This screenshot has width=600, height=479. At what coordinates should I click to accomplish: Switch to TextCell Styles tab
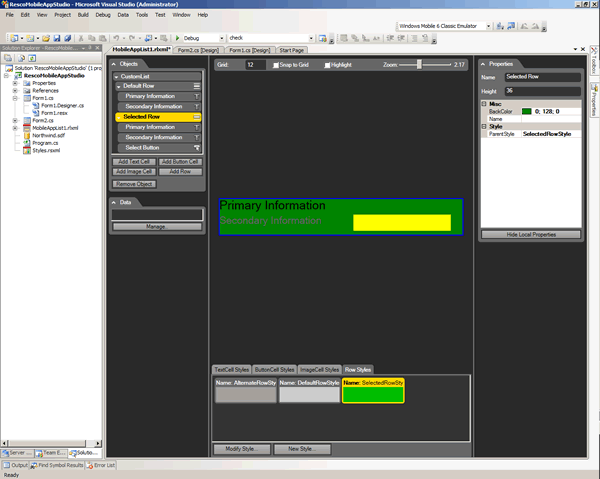pos(232,370)
